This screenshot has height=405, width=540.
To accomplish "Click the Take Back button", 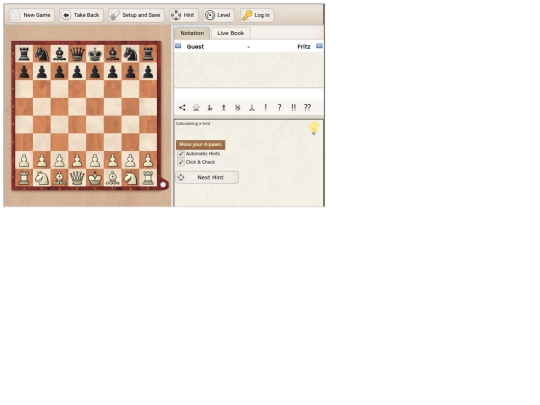I will (81, 15).
